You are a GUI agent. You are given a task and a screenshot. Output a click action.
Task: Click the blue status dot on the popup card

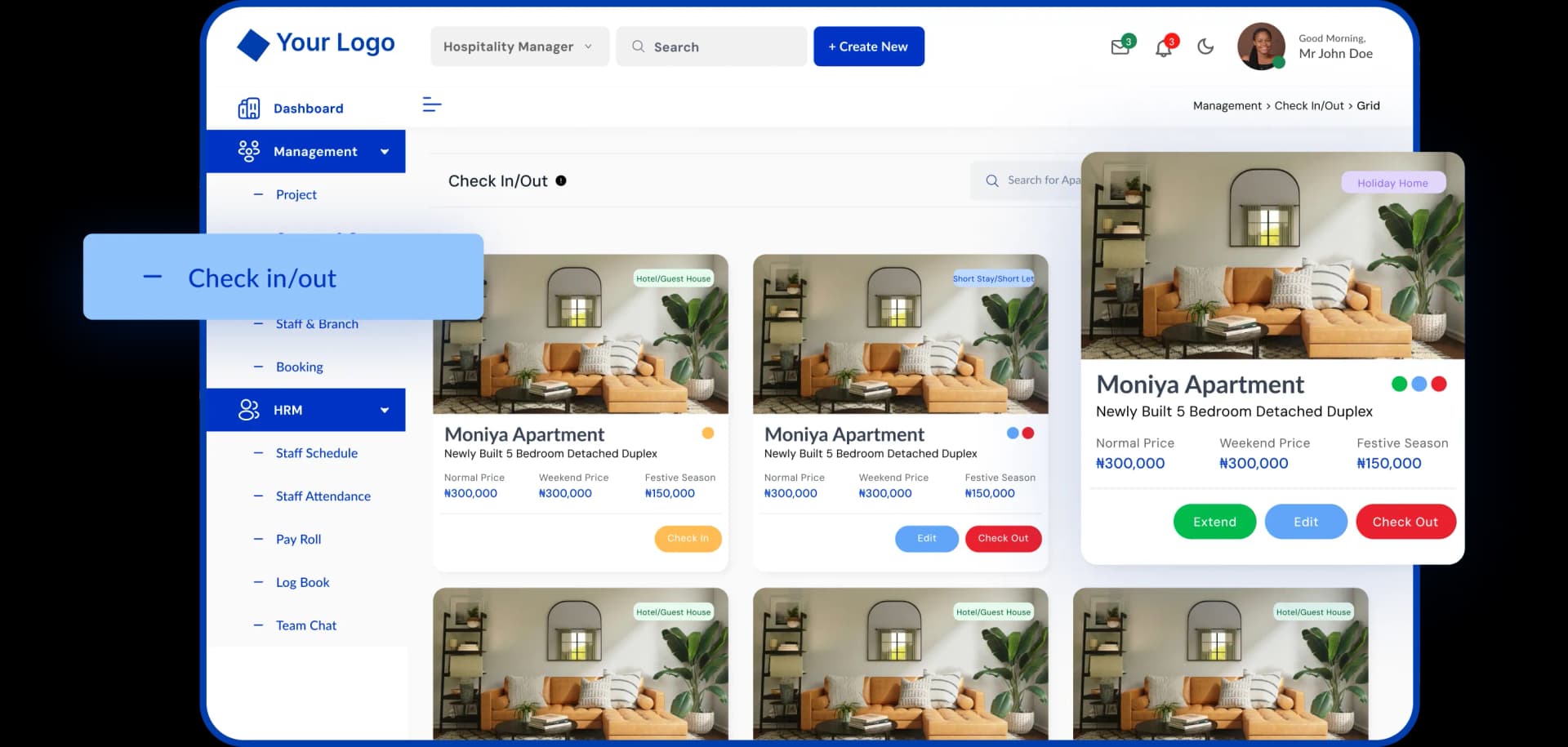coord(1419,383)
